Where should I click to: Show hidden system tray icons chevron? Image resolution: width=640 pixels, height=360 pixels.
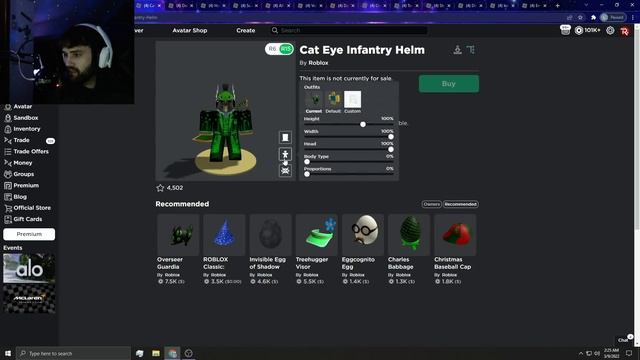[x=580, y=353]
